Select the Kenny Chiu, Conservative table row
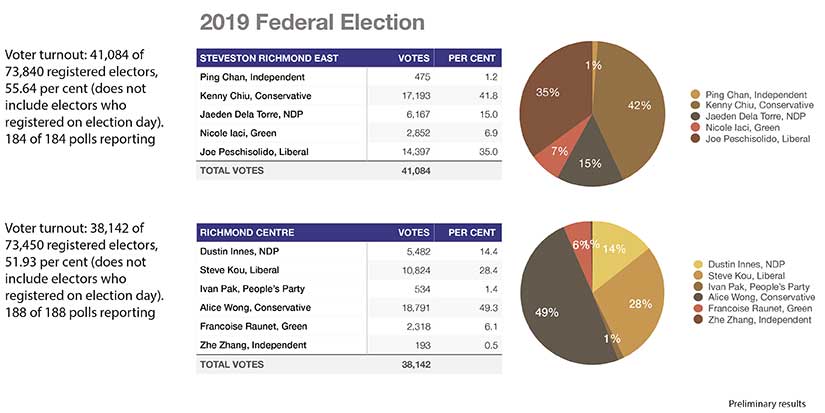The width and height of the screenshot is (825, 413). [350, 96]
